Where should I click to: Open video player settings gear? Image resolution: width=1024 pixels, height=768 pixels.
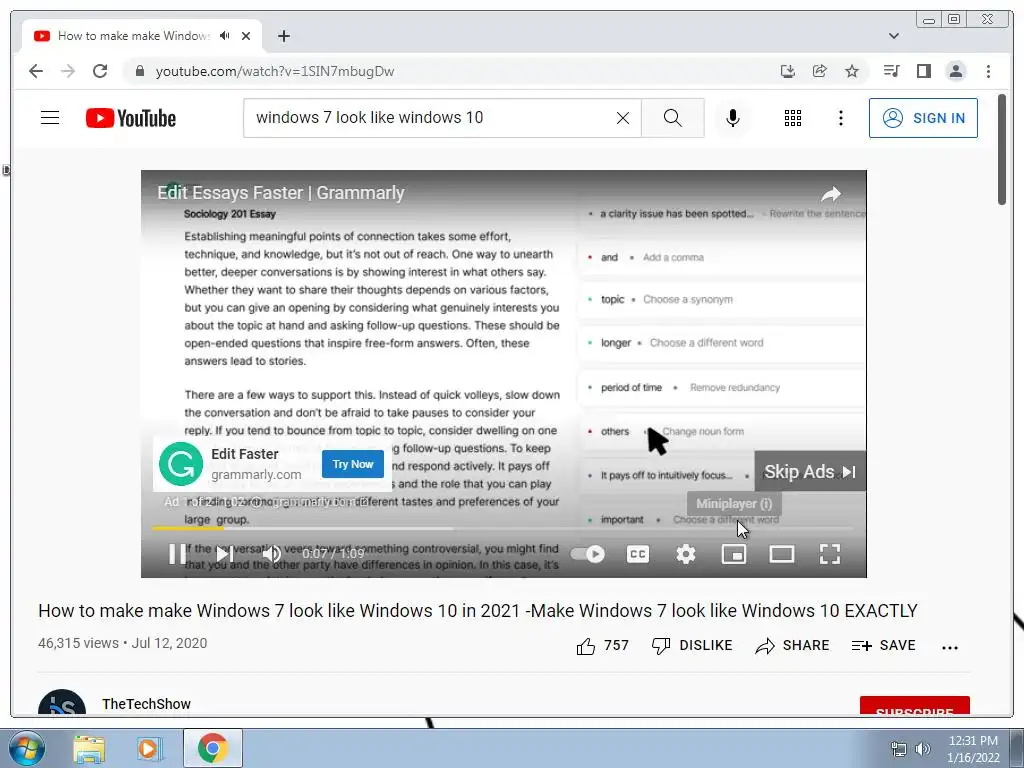(x=686, y=554)
